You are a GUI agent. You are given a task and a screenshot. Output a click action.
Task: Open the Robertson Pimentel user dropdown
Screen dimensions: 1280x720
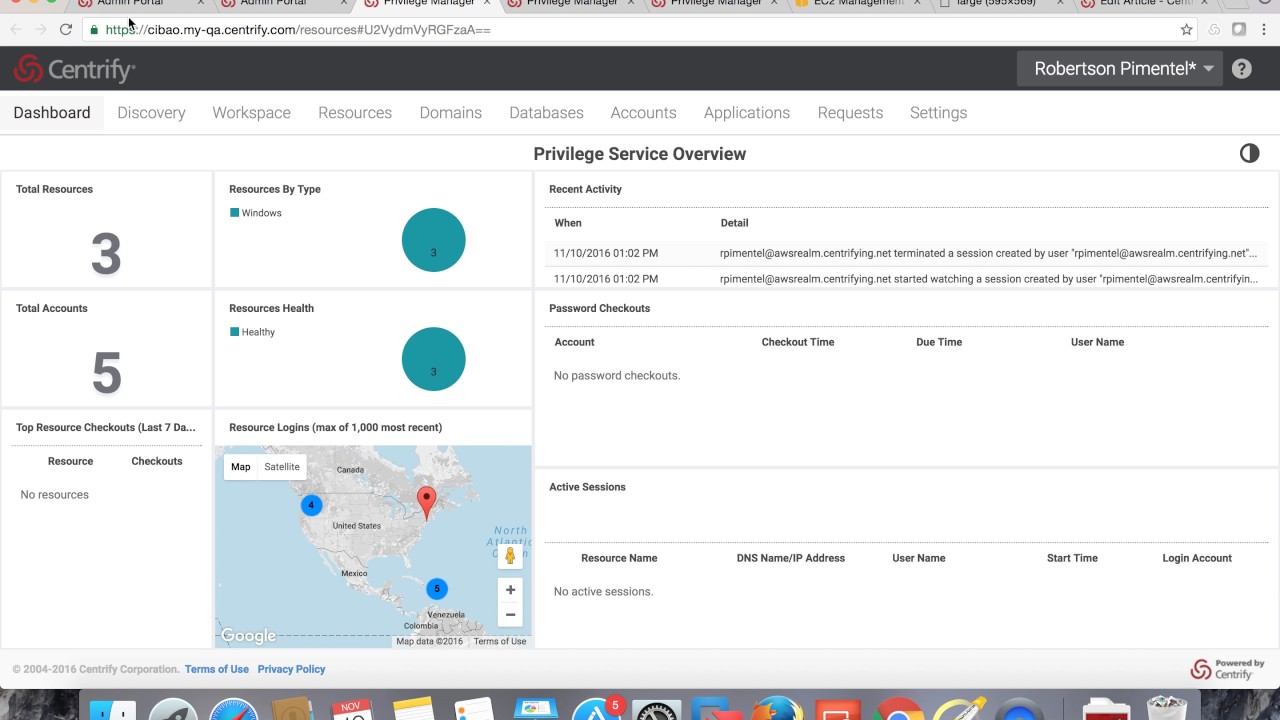[1119, 69]
